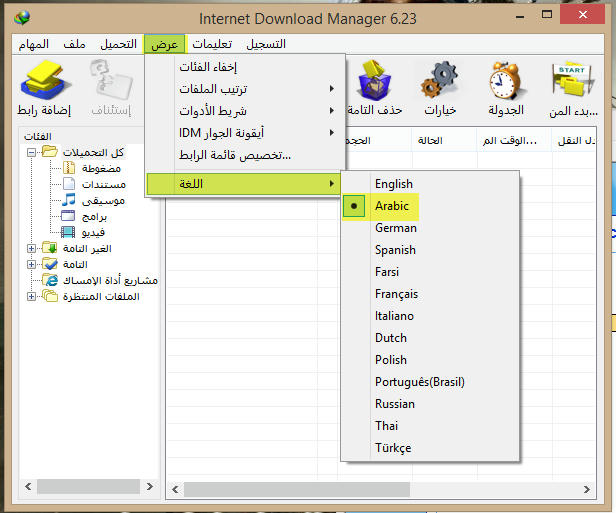Open the Help menu (تعليمات)
This screenshot has width=616, height=513.
(212, 44)
